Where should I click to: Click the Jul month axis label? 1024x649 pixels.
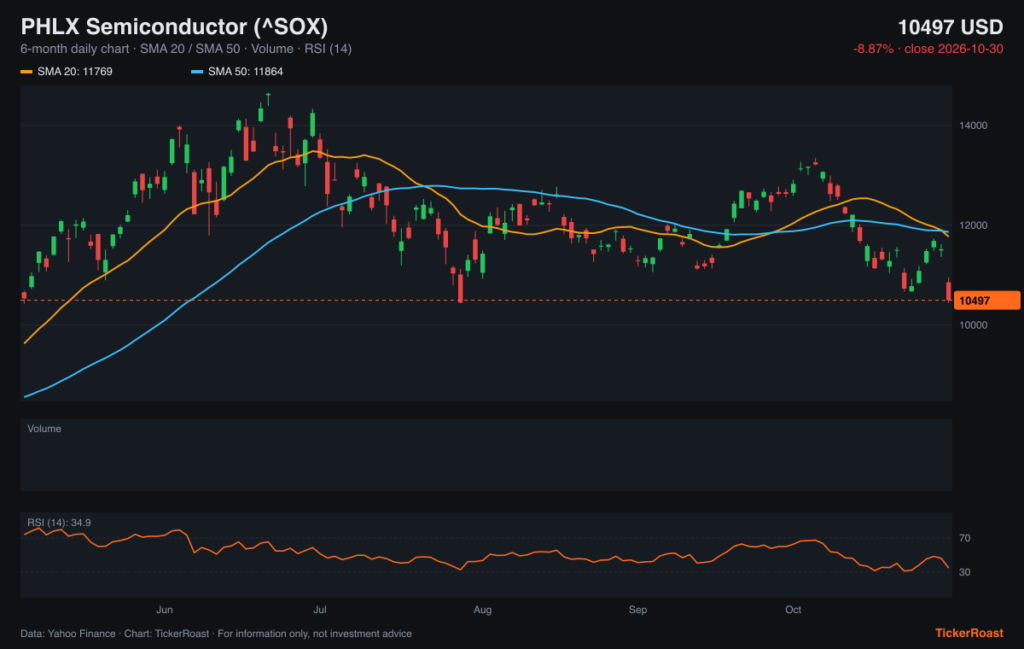(x=319, y=610)
